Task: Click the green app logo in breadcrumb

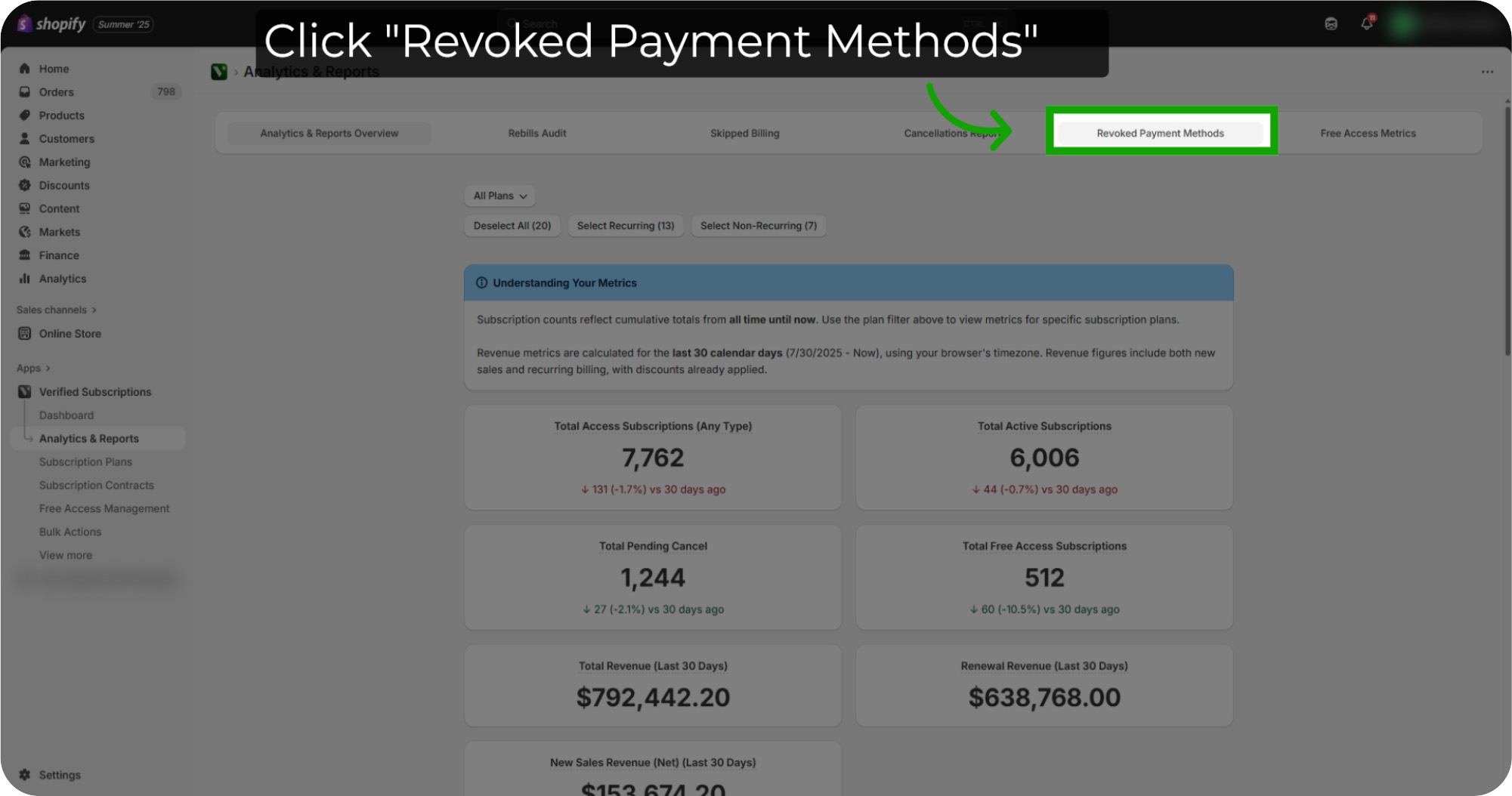Action: pyautogui.click(x=219, y=72)
